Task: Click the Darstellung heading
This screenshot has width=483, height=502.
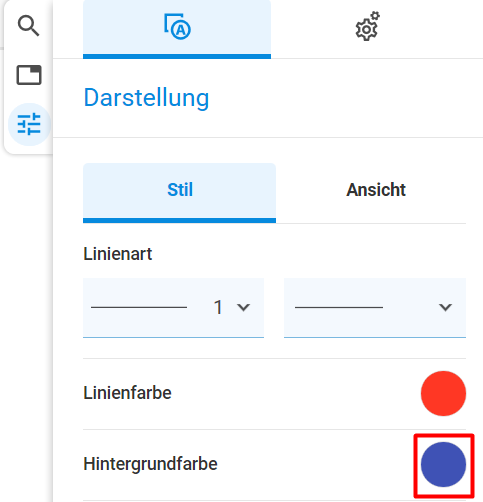Action: click(146, 98)
